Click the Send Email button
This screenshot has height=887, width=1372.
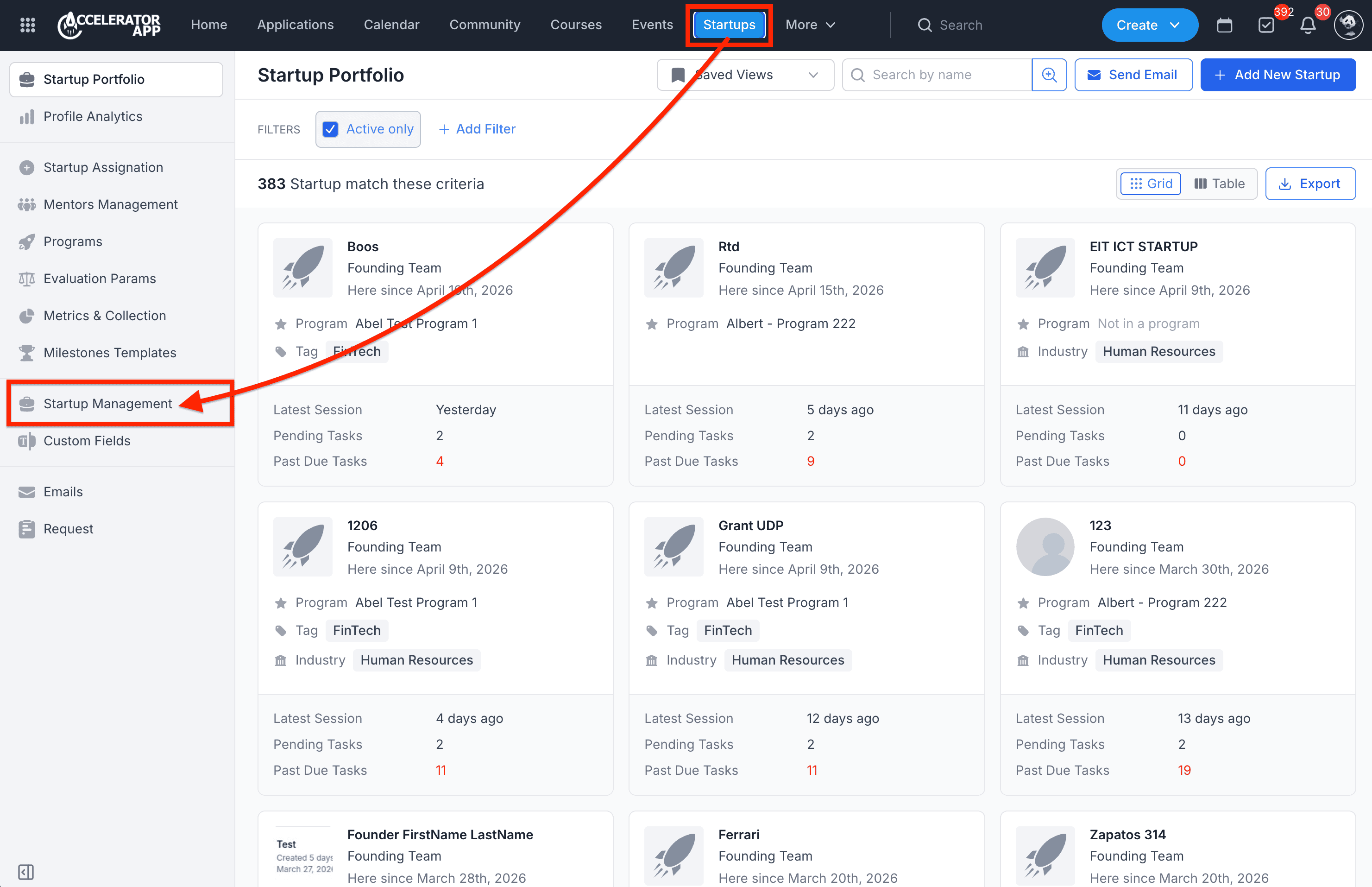click(x=1133, y=75)
